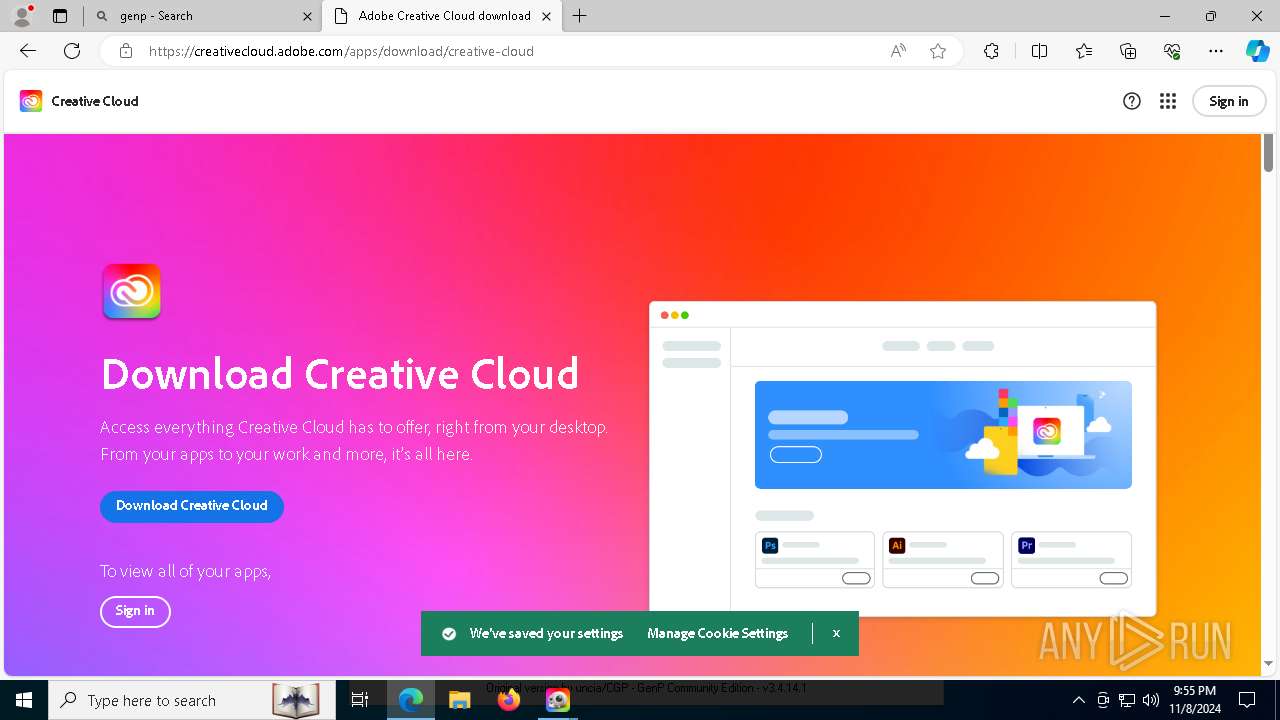Screen dimensions: 1280x720
Task: Click the Creative Cloud logo in header
Action: 31,101
